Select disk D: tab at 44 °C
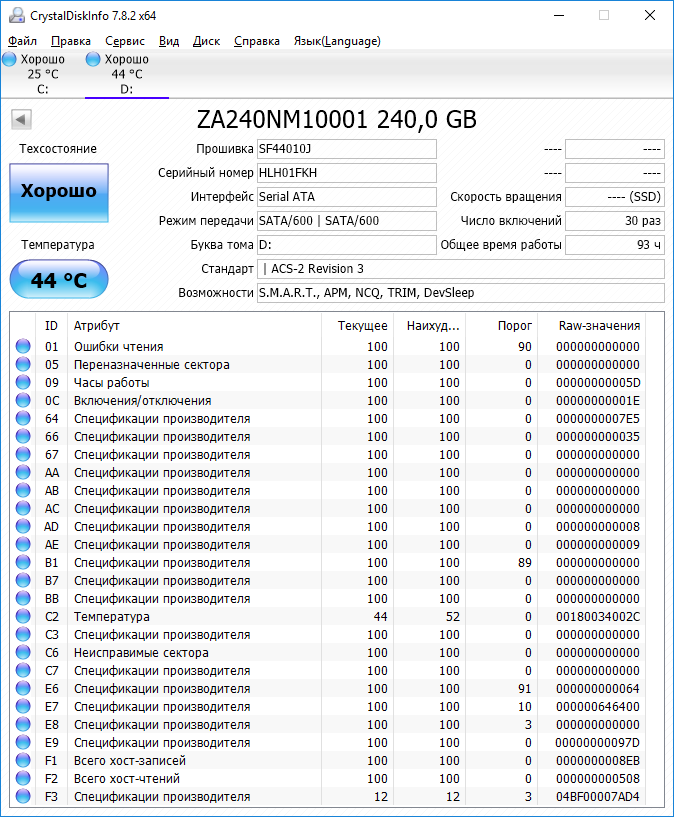 [127, 74]
